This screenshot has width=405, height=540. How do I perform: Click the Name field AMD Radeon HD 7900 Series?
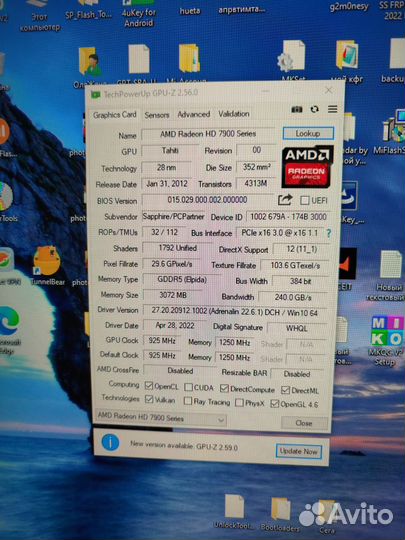pos(208,134)
